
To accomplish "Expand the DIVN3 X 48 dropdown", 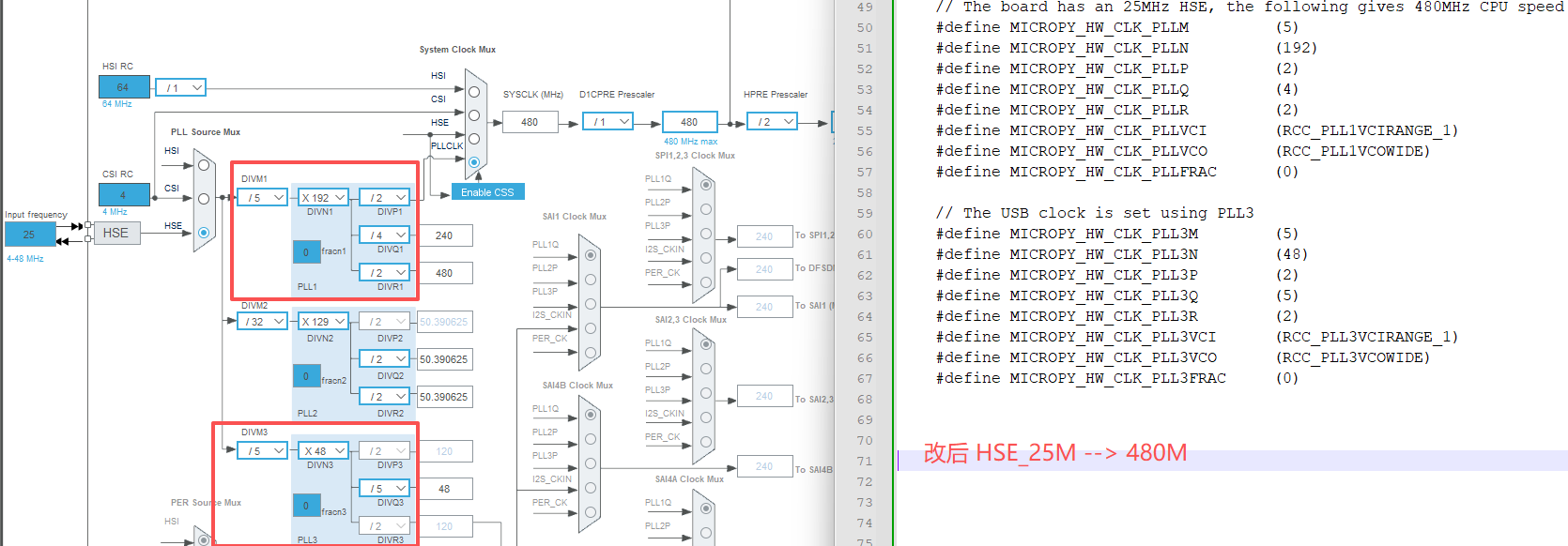I will (323, 451).
